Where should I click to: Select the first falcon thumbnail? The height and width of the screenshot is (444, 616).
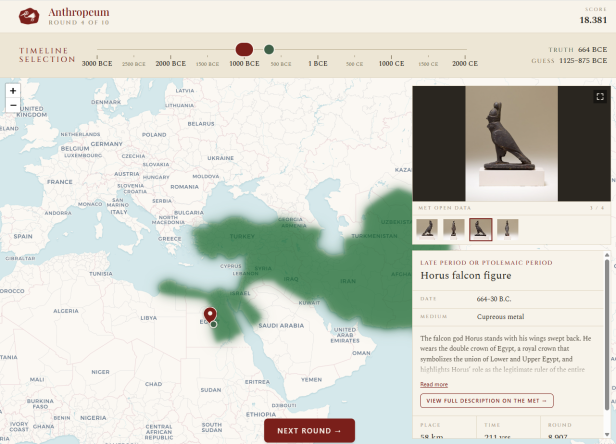point(427,229)
